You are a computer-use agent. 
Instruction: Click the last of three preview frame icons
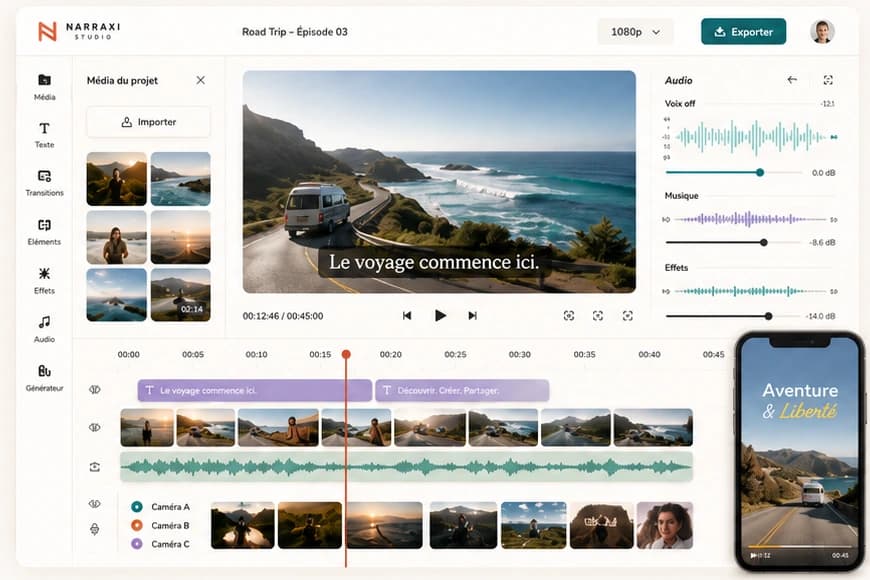coord(628,316)
